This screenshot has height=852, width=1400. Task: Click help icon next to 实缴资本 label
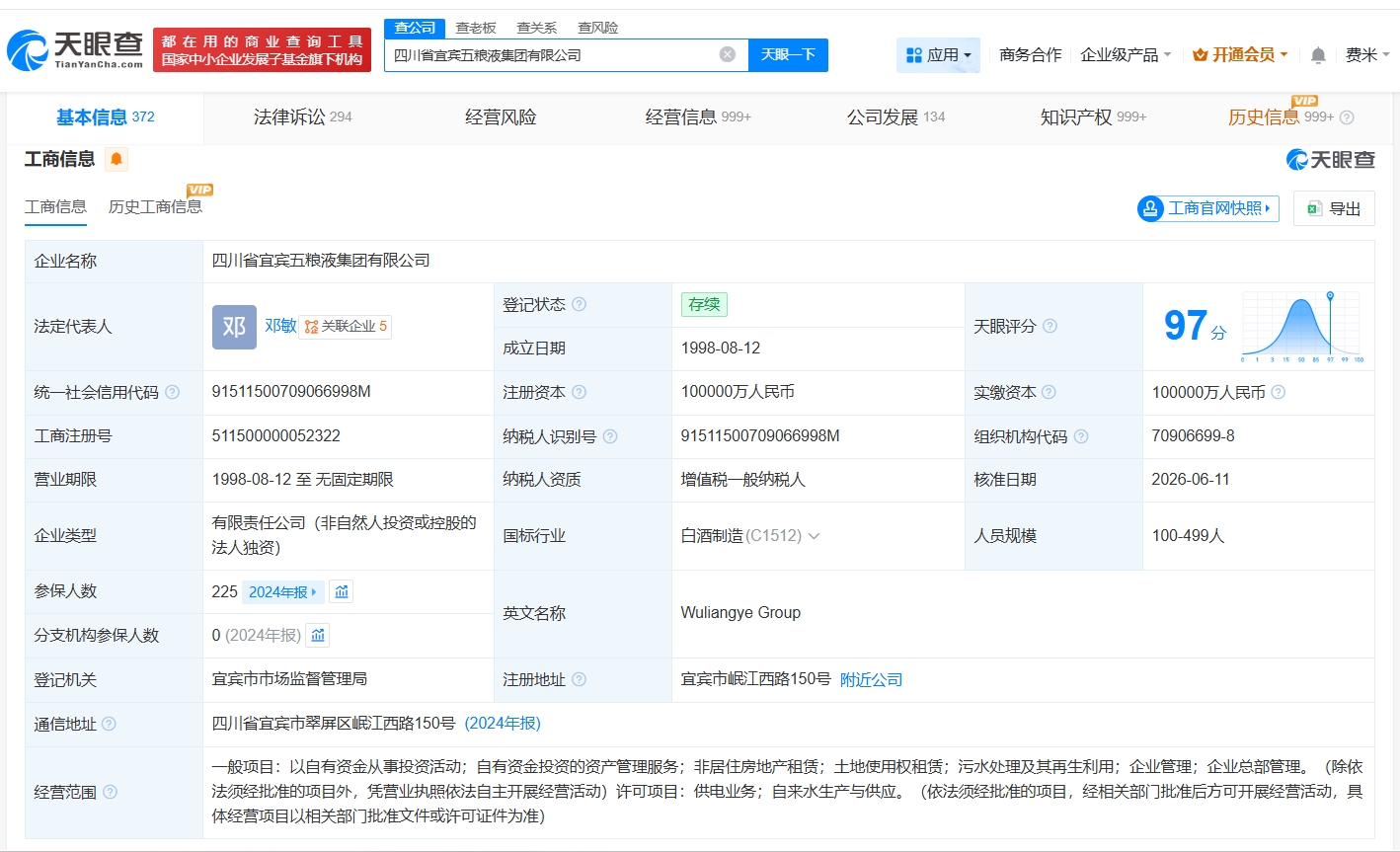[1050, 392]
